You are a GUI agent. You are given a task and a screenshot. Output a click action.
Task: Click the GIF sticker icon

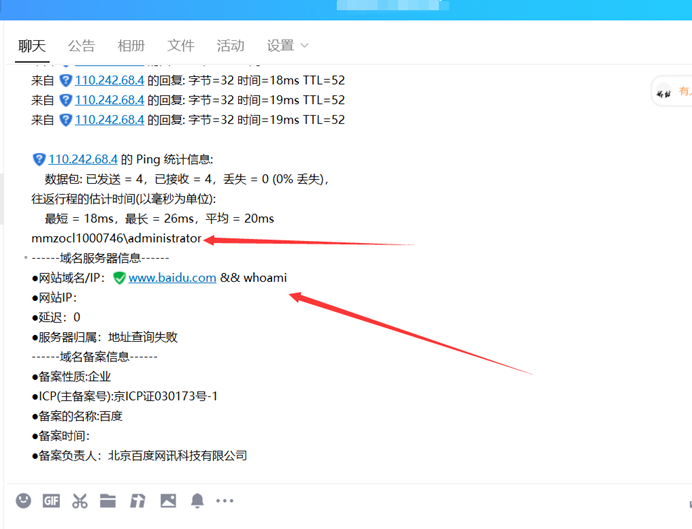coord(51,500)
